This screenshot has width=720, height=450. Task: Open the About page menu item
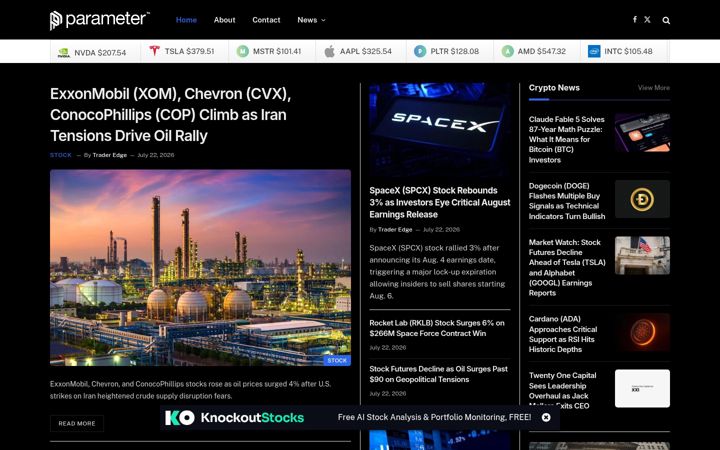[224, 20]
